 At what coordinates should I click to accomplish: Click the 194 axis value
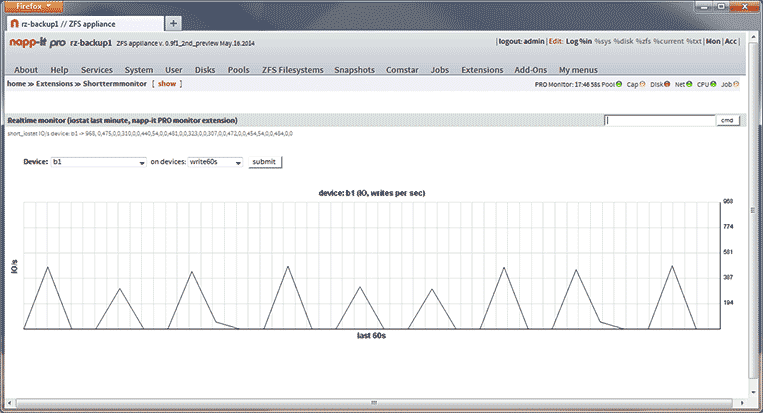pos(728,303)
